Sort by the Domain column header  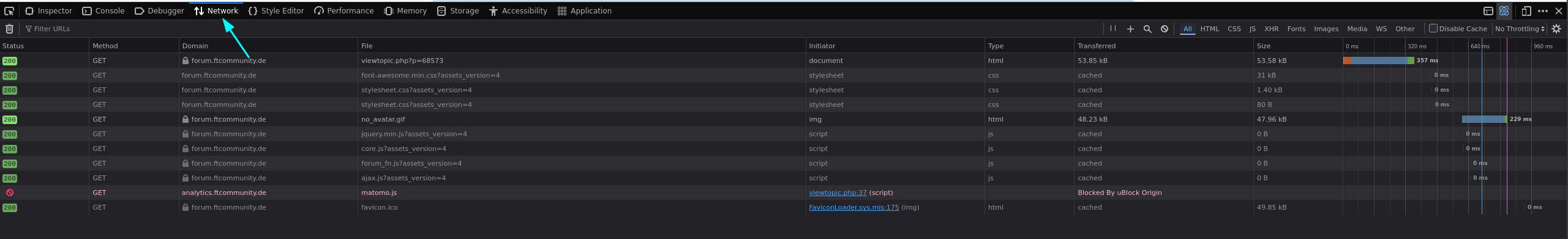coord(268,46)
